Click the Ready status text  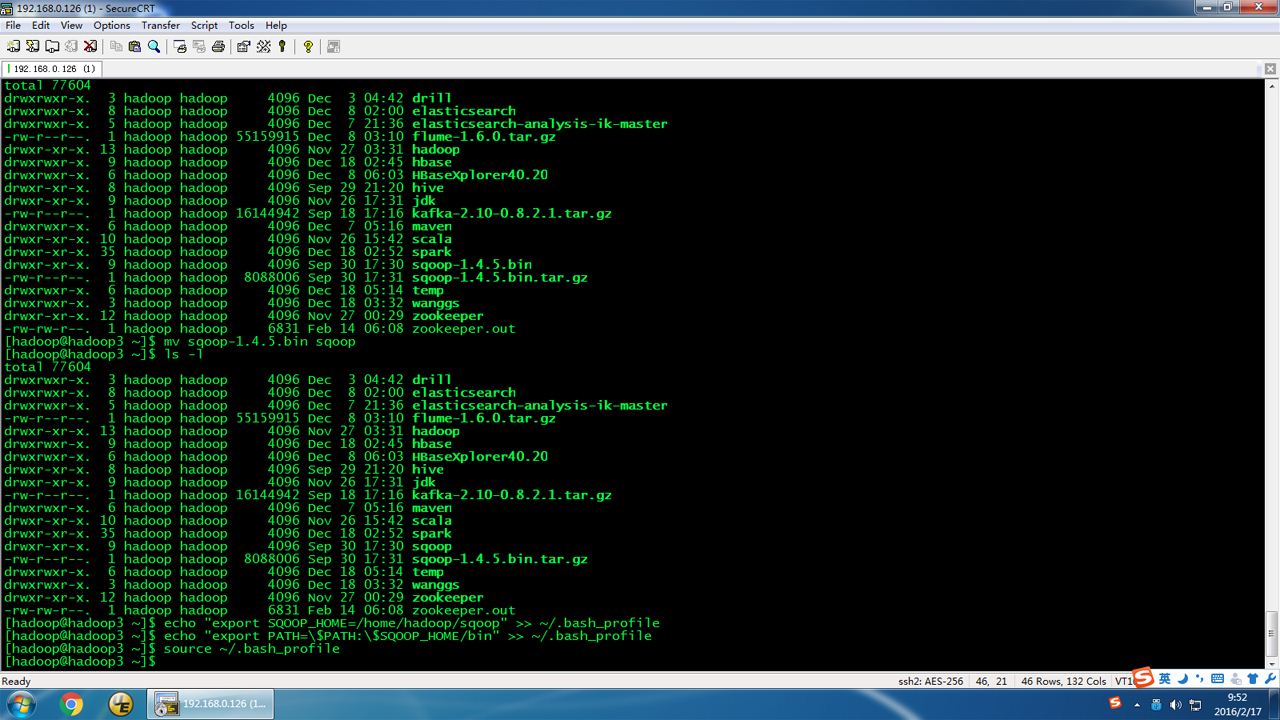(16, 681)
